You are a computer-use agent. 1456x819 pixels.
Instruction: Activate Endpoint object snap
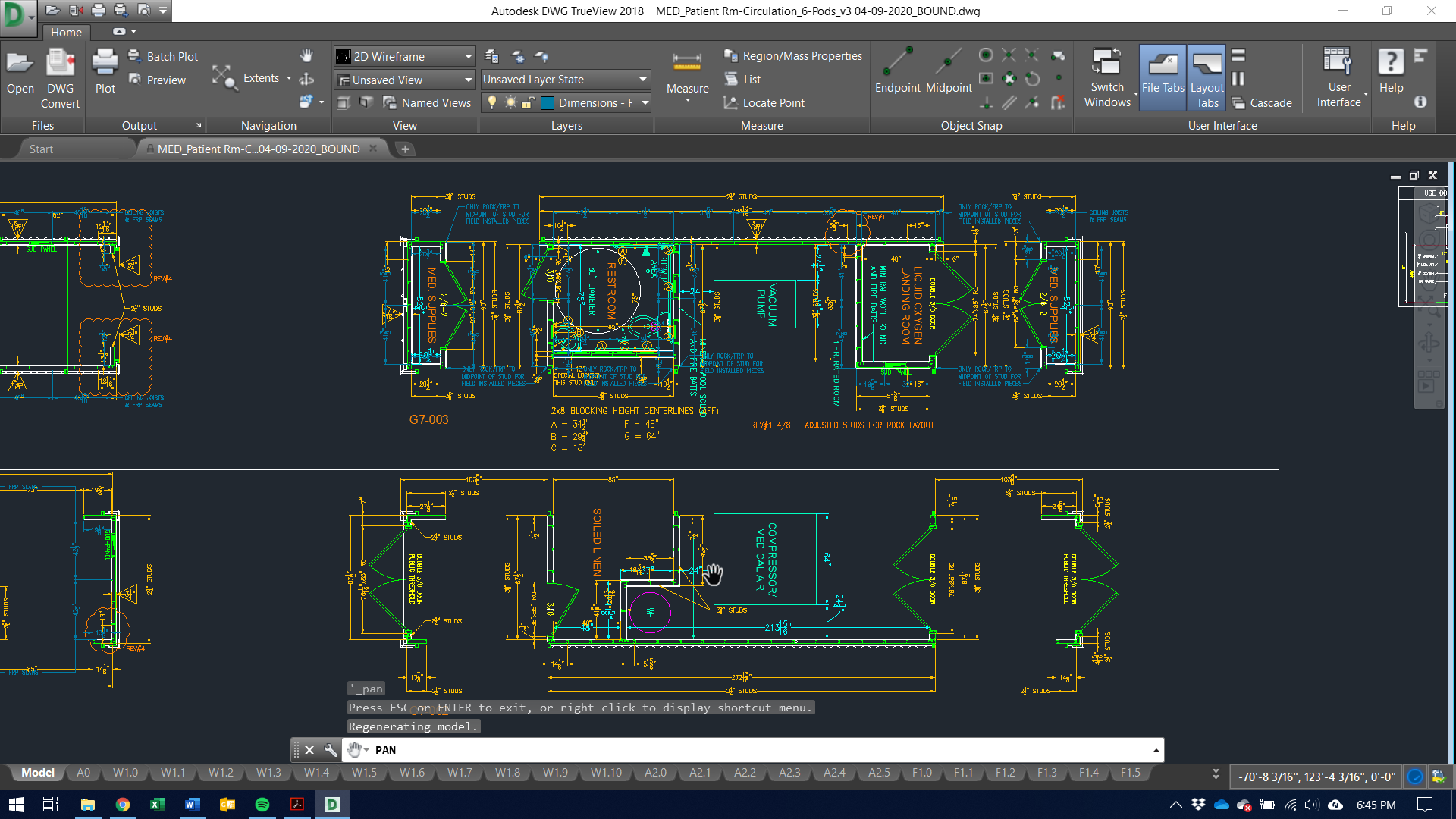point(897,70)
